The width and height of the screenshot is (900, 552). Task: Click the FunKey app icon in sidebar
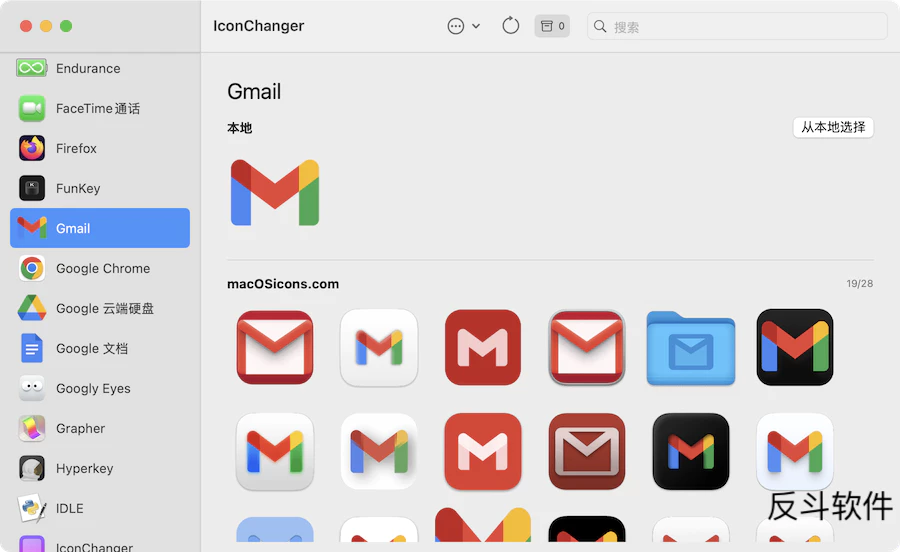coord(32,188)
